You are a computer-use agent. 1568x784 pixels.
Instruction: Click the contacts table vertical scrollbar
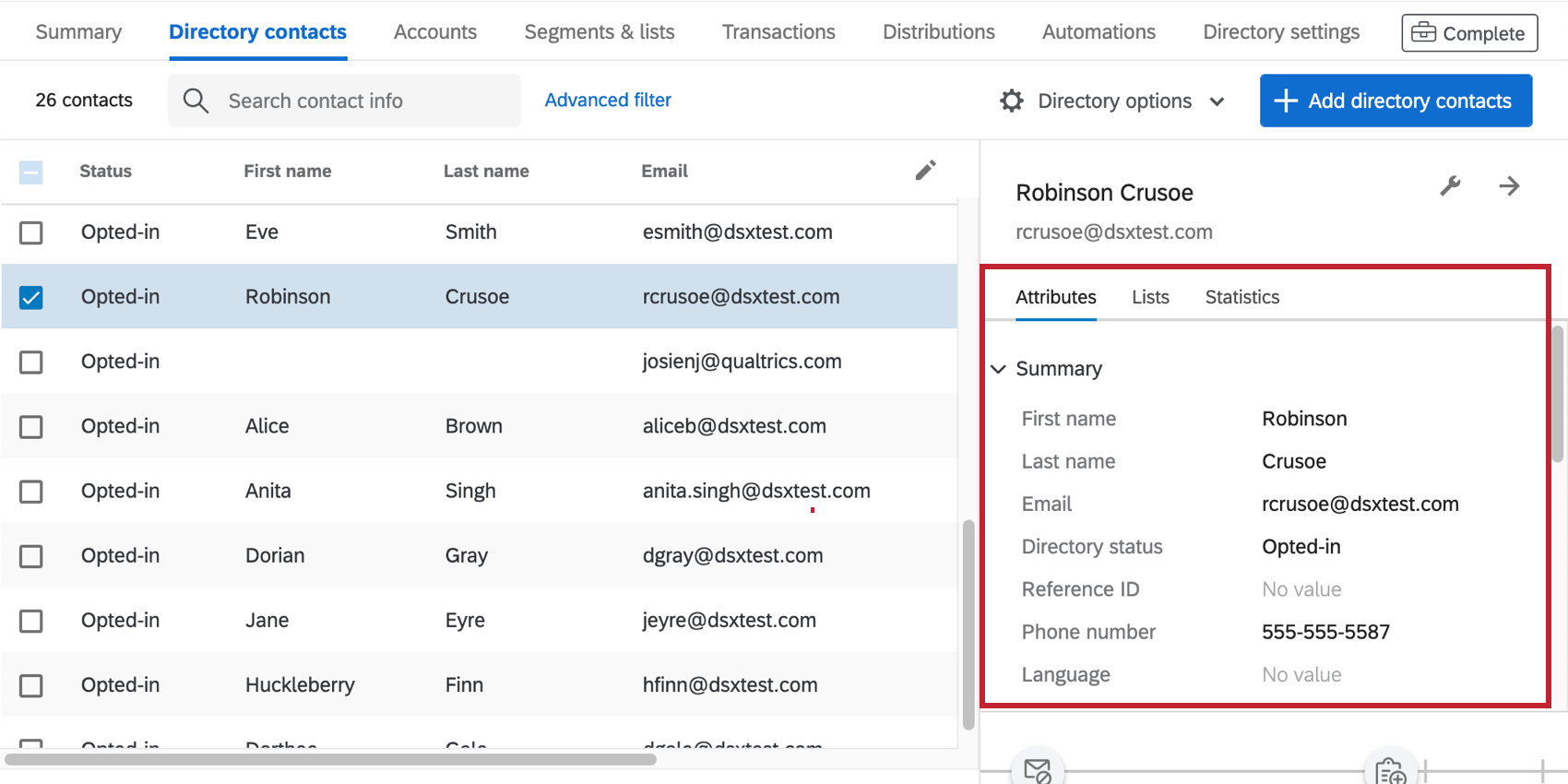tap(968, 625)
